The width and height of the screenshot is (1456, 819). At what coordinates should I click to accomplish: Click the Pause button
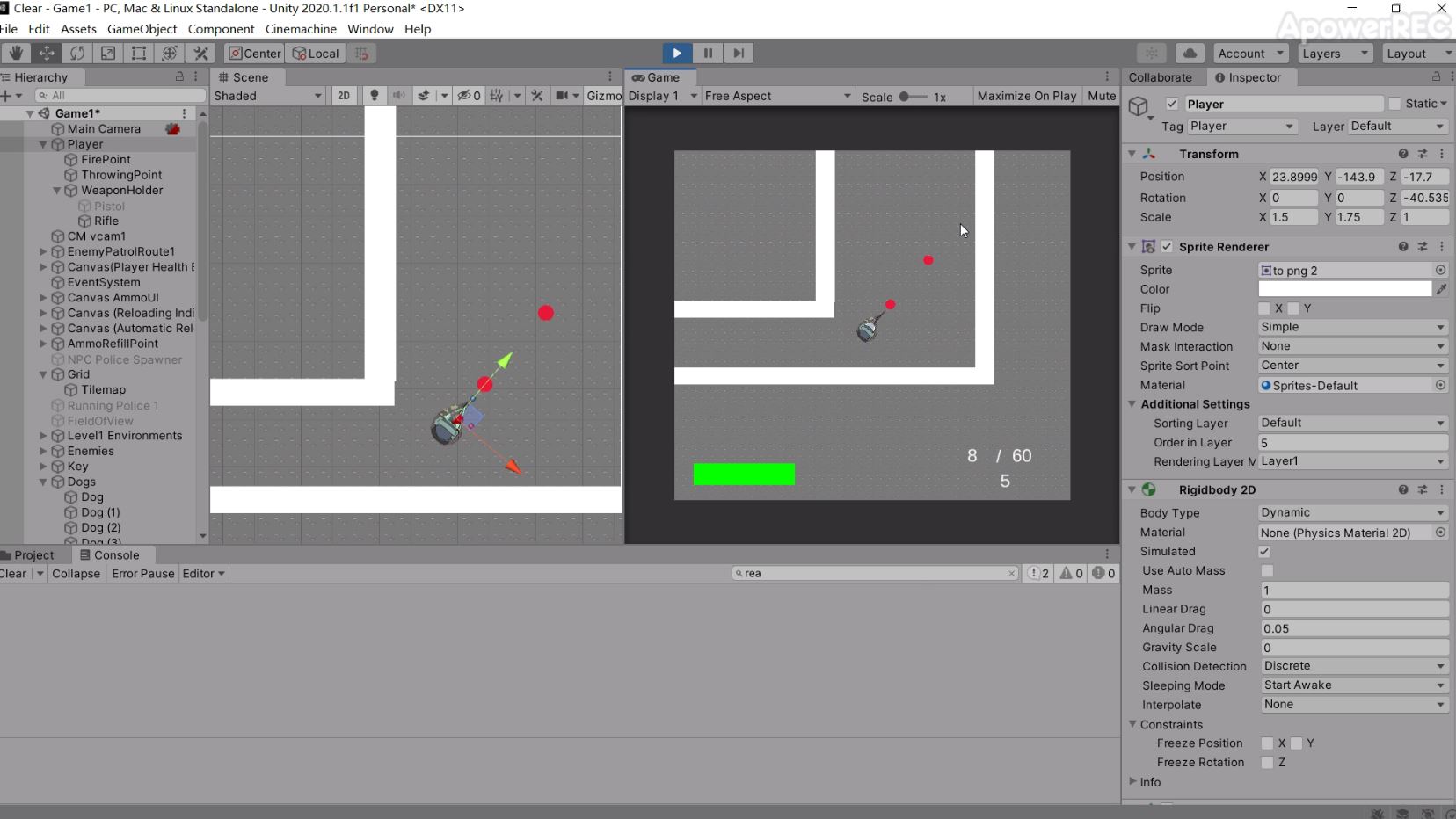(x=708, y=53)
